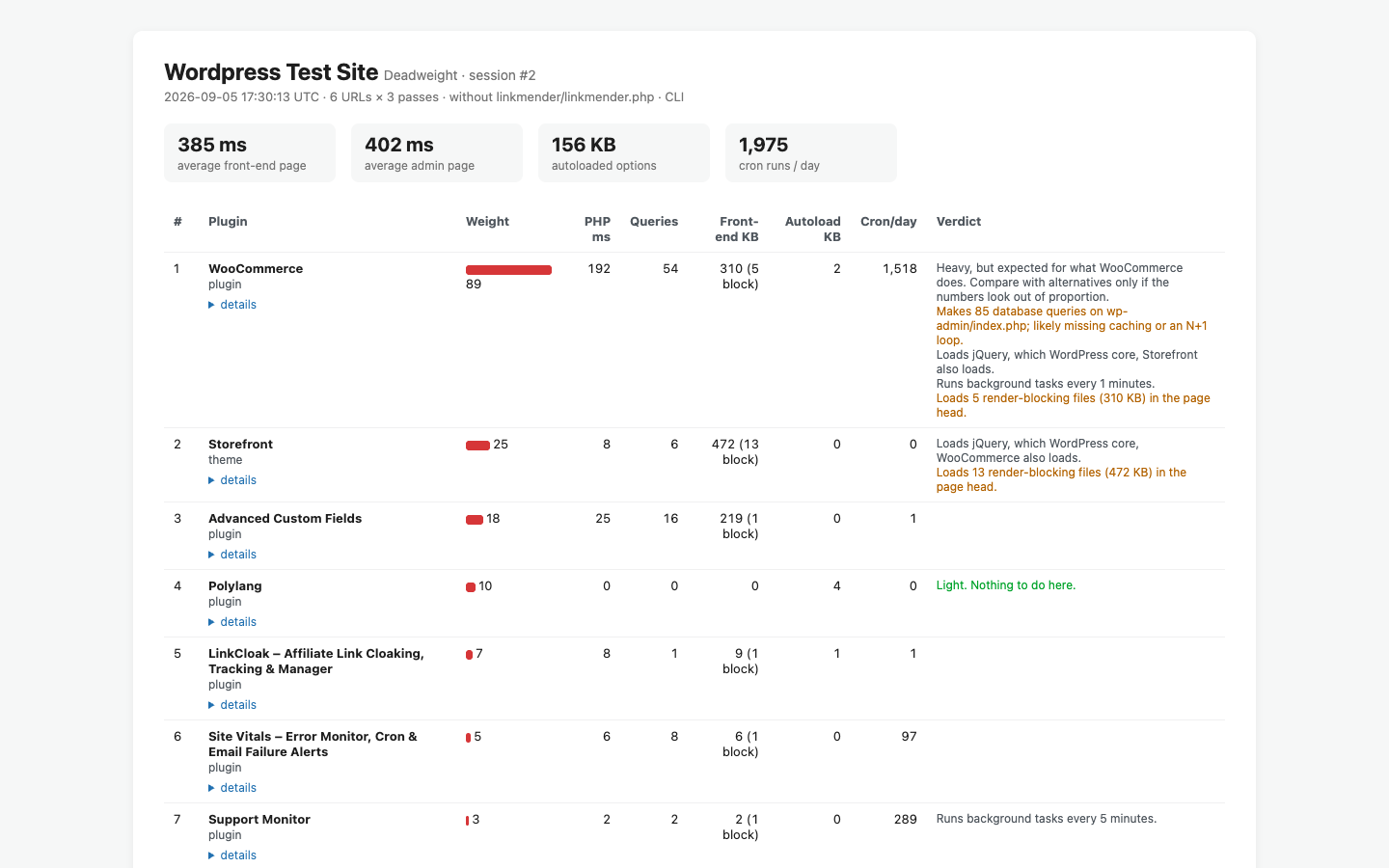Click the WooCommerce plugin name

tap(256, 269)
